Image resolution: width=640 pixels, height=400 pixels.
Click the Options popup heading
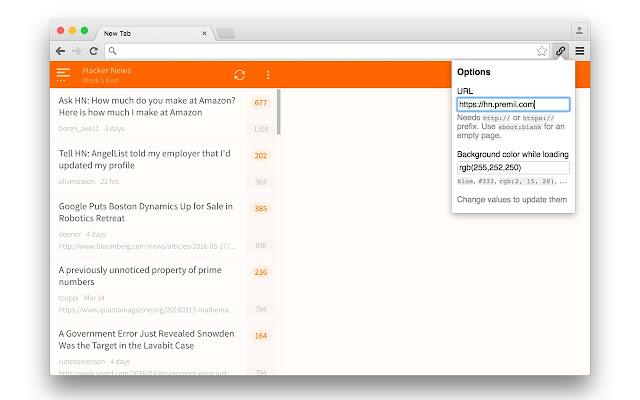tap(473, 72)
